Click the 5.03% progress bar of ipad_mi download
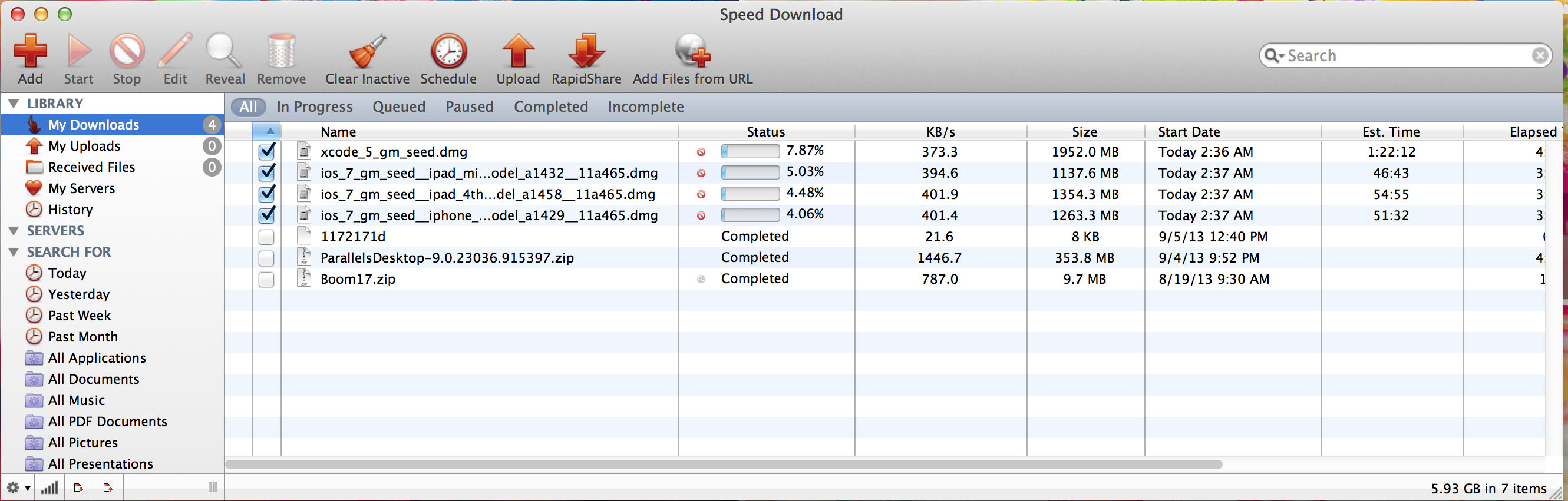This screenshot has height=501, width=1568. (x=751, y=172)
